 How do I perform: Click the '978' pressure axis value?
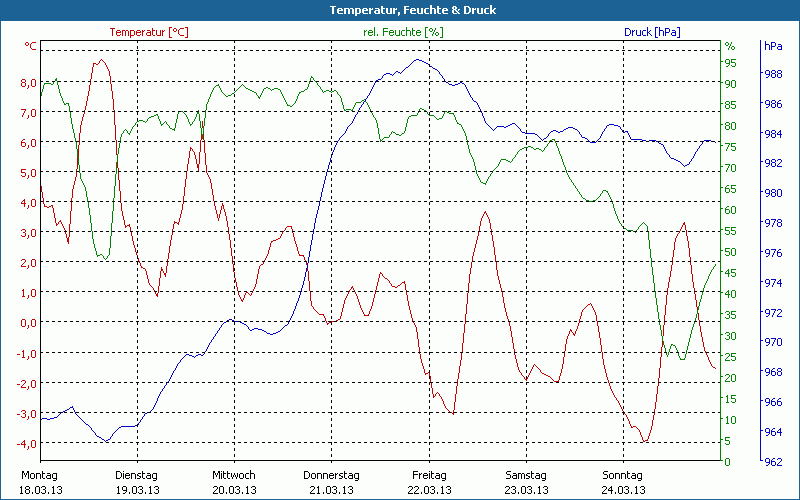tap(773, 223)
